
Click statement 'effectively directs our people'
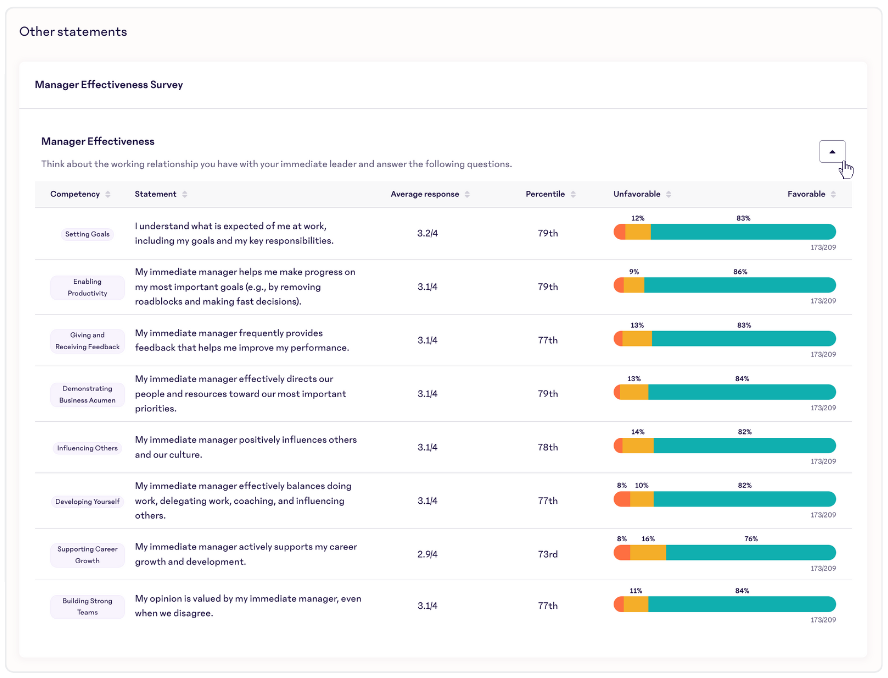click(240, 394)
